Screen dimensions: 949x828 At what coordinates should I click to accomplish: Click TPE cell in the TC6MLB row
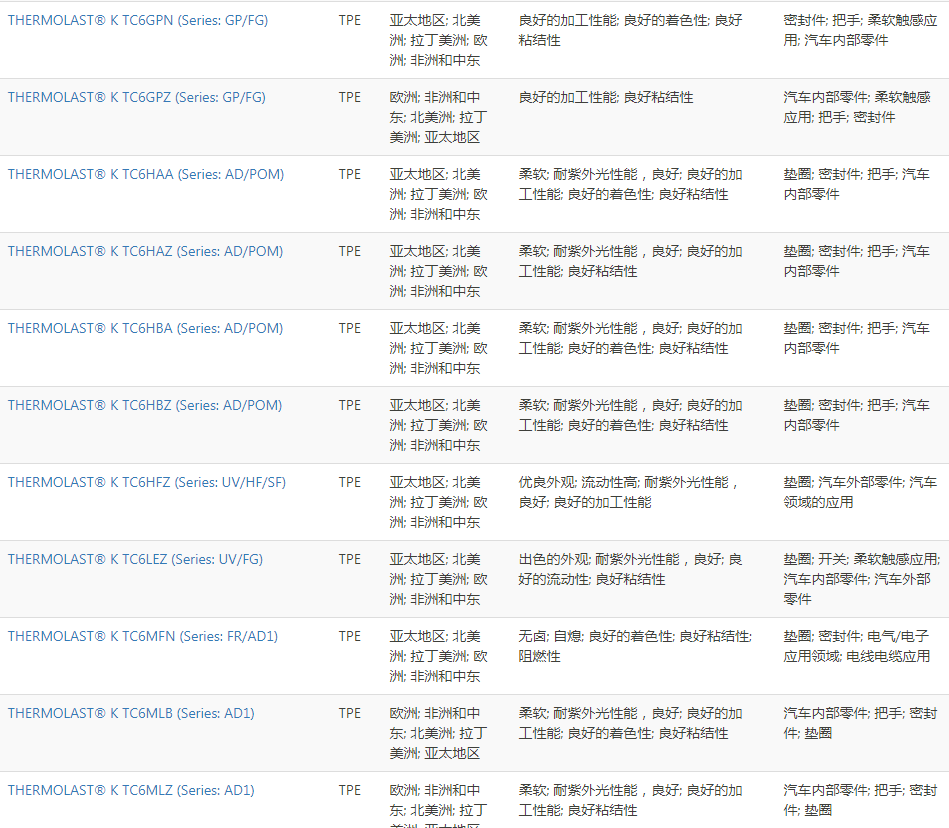350,713
